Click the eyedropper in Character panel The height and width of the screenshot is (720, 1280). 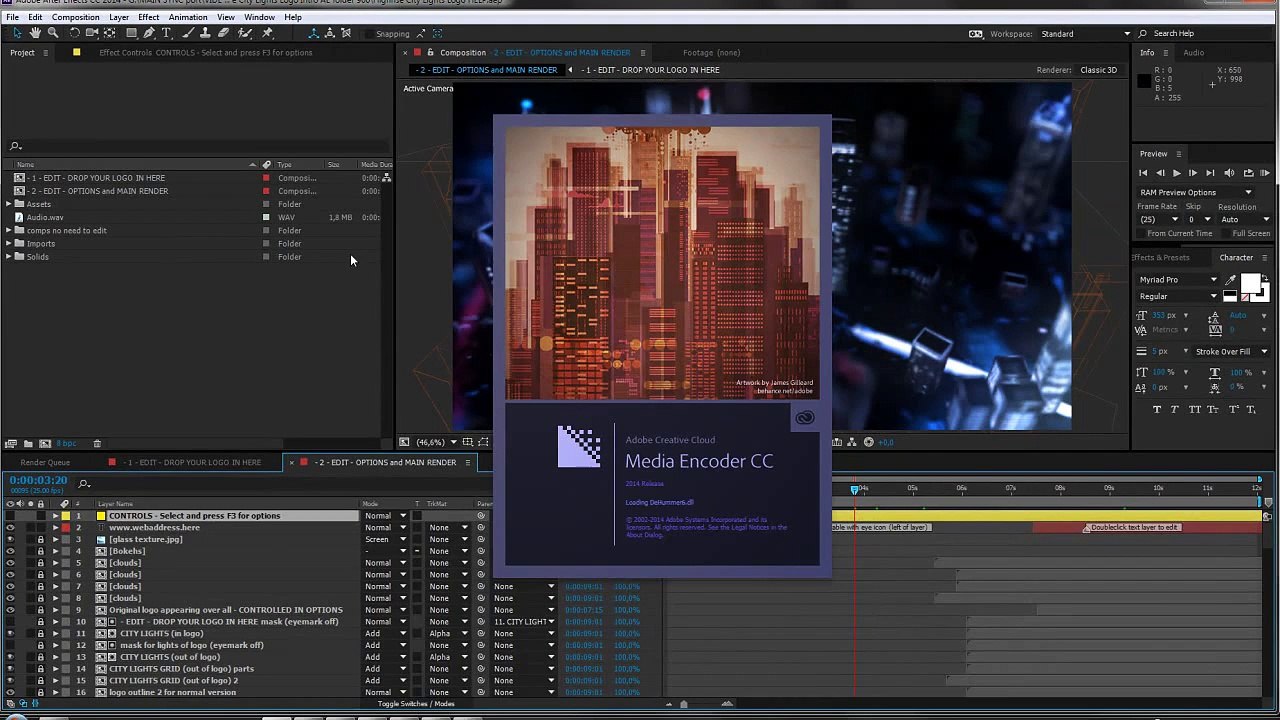[1231, 280]
